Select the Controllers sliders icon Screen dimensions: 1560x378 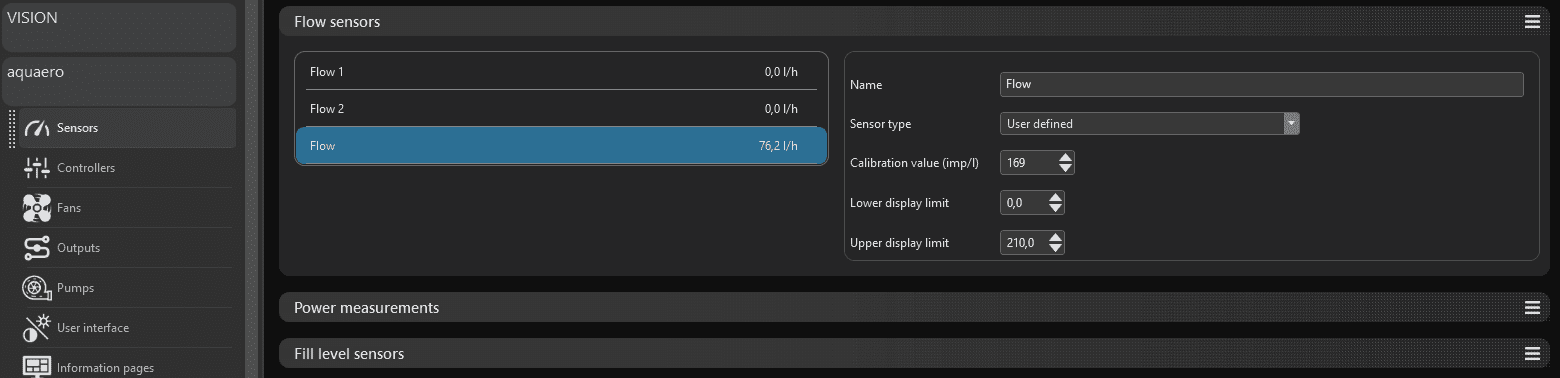pyautogui.click(x=37, y=168)
